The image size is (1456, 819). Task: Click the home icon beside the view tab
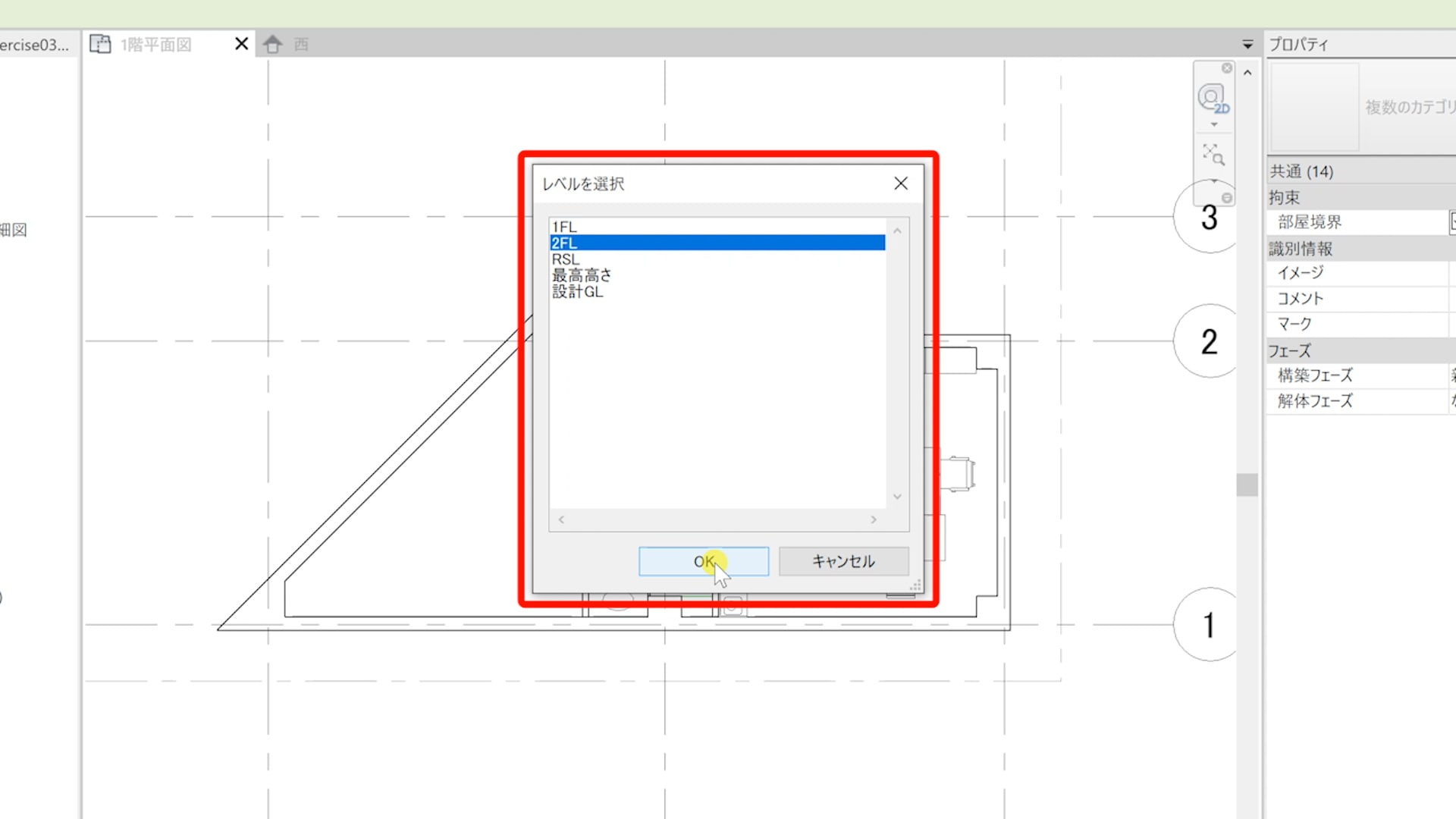point(273,45)
